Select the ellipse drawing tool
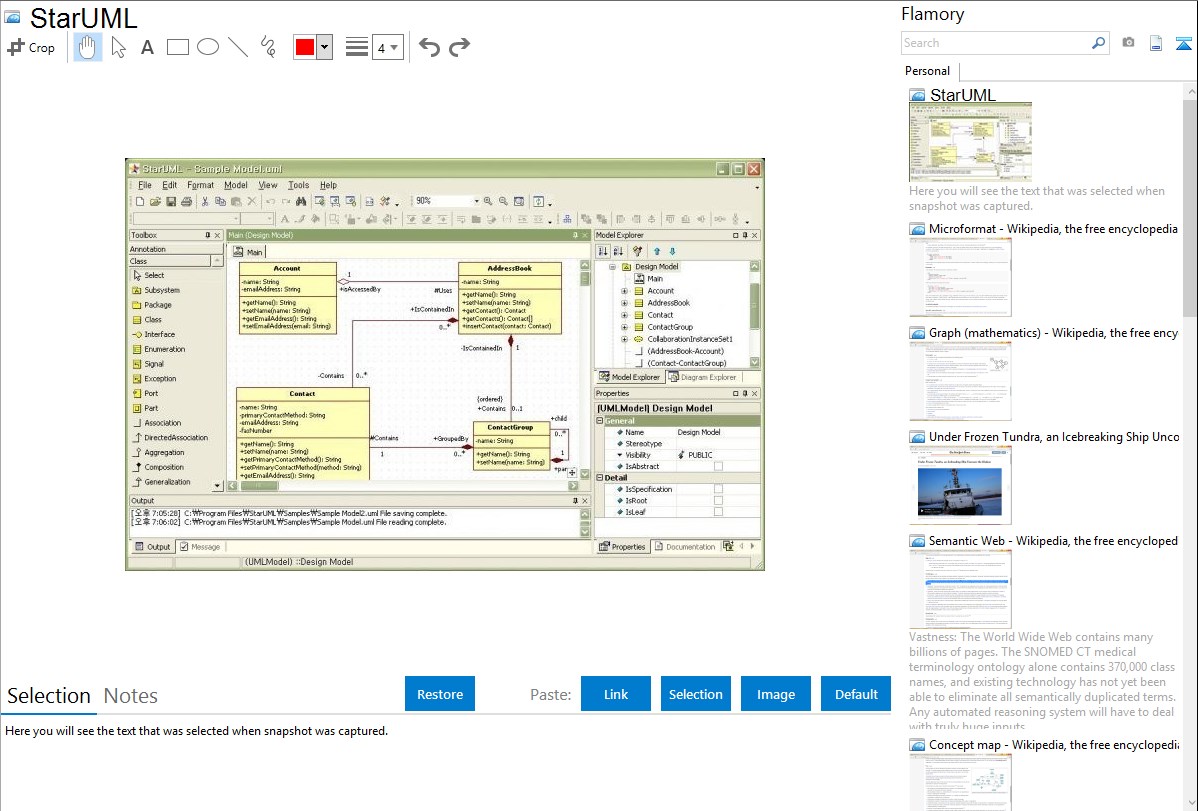1198x811 pixels. coord(208,47)
